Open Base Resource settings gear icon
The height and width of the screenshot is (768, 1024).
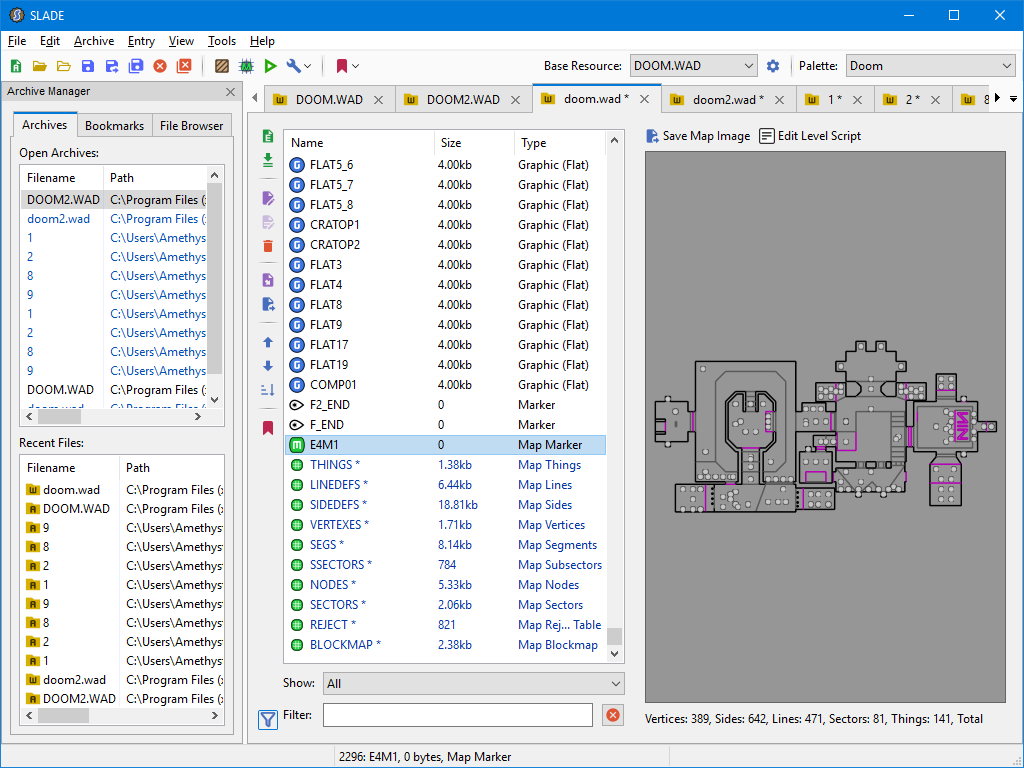click(773, 66)
